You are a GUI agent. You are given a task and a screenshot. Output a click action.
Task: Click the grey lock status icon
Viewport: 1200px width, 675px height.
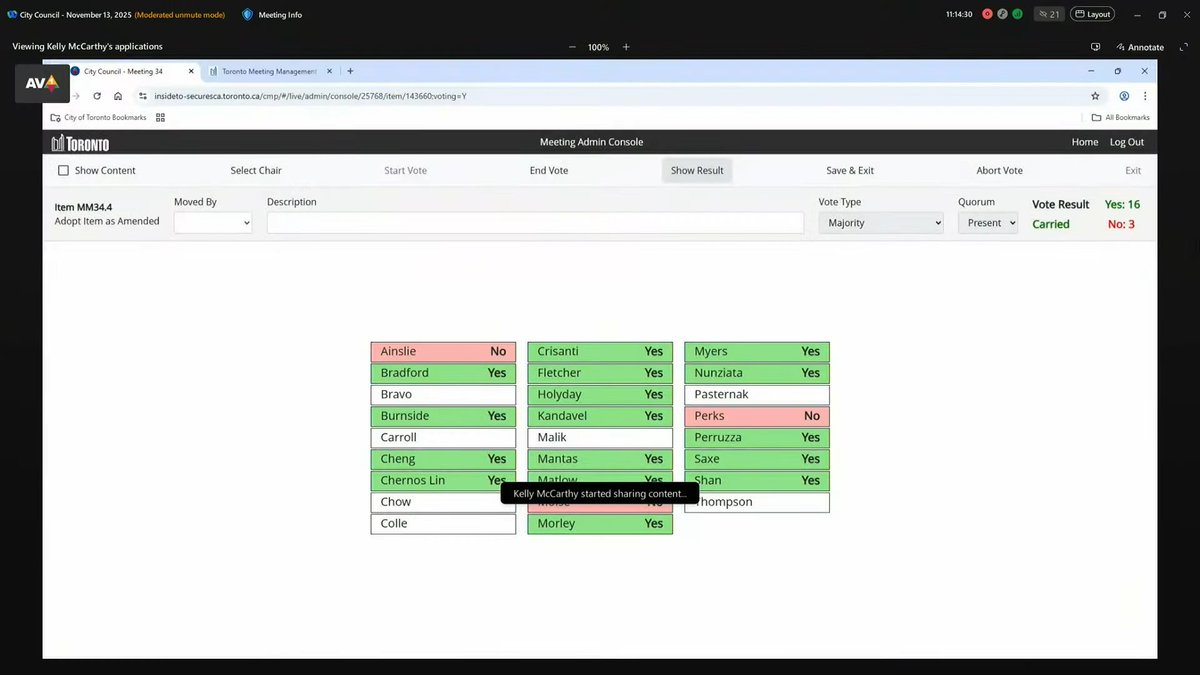[1002, 14]
